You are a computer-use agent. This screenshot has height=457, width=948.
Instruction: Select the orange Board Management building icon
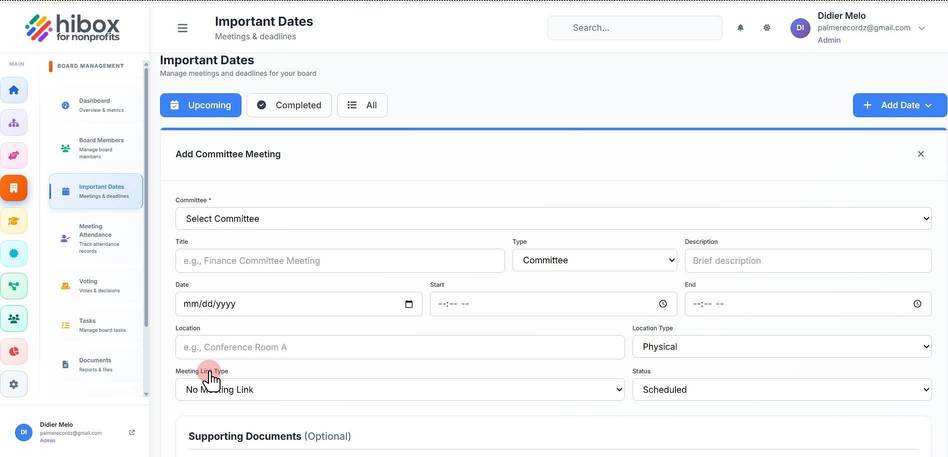(x=14, y=188)
